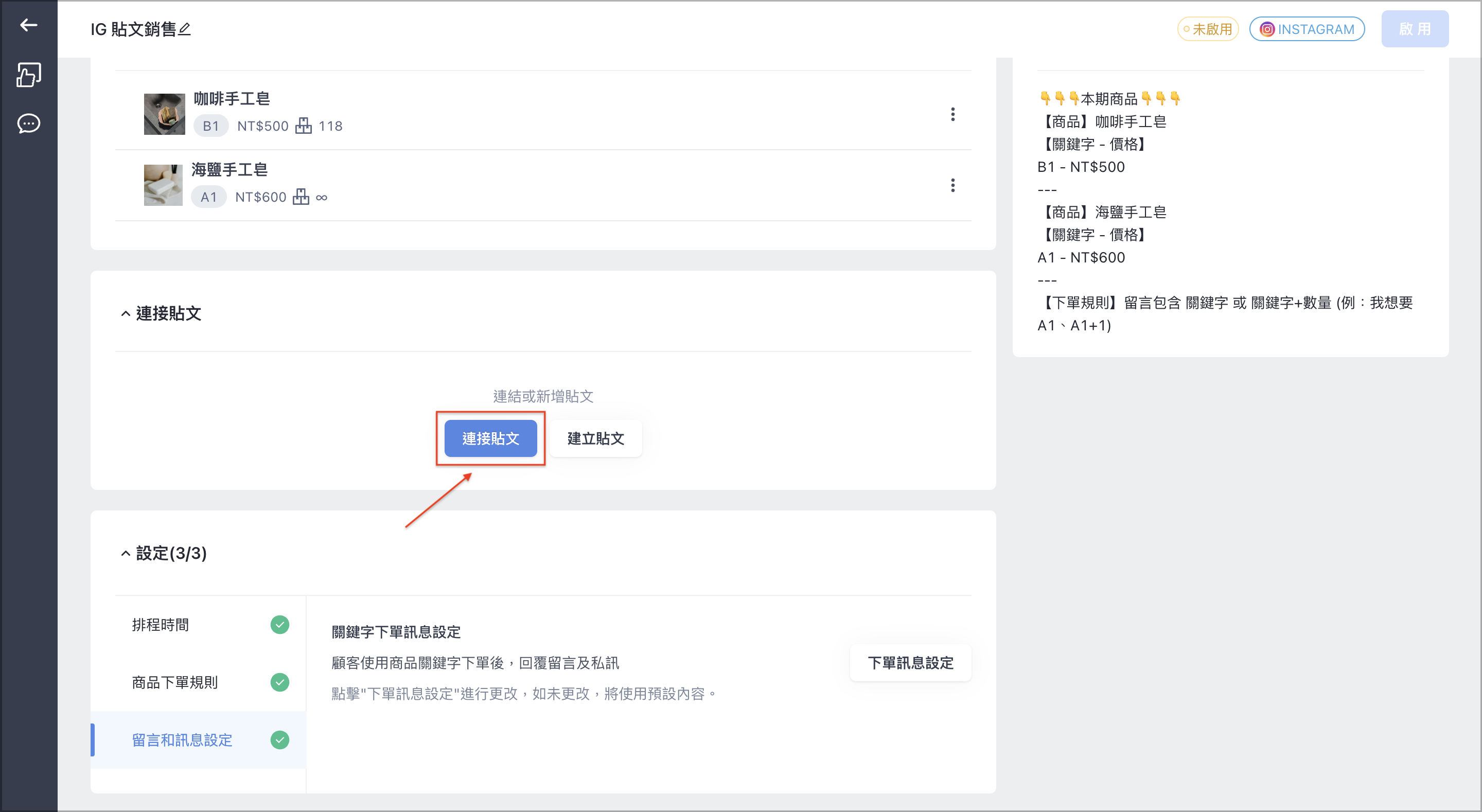Click the B1 - NT$500 preview line

(x=1081, y=167)
